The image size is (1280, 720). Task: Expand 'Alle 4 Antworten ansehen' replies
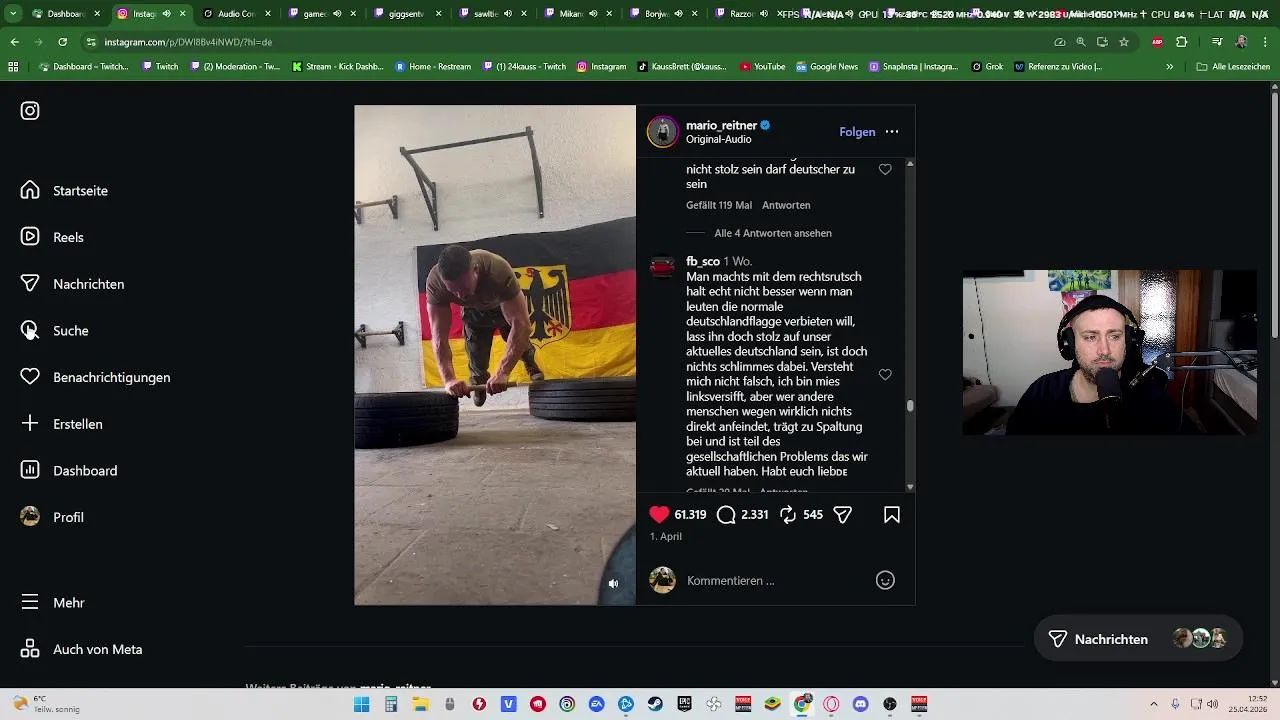(773, 233)
